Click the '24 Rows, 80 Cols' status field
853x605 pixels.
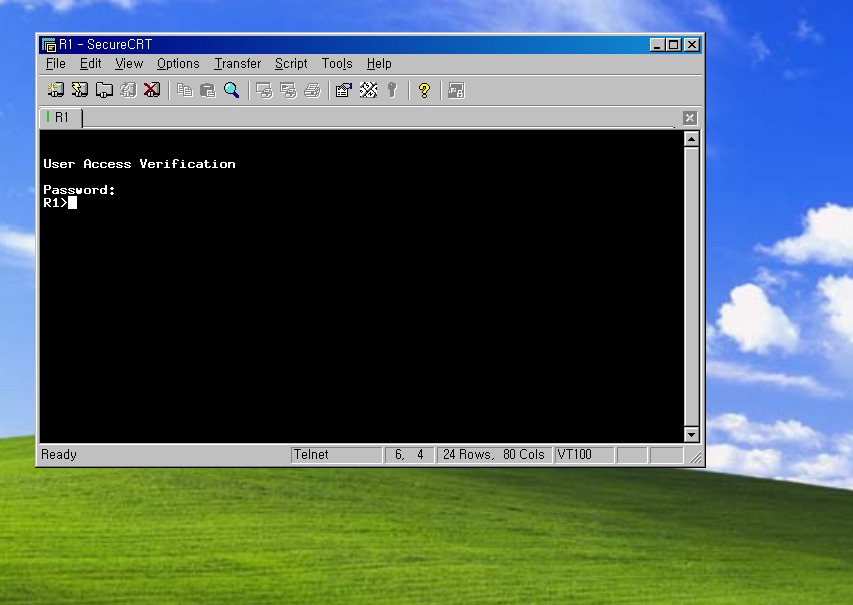pyautogui.click(x=494, y=455)
